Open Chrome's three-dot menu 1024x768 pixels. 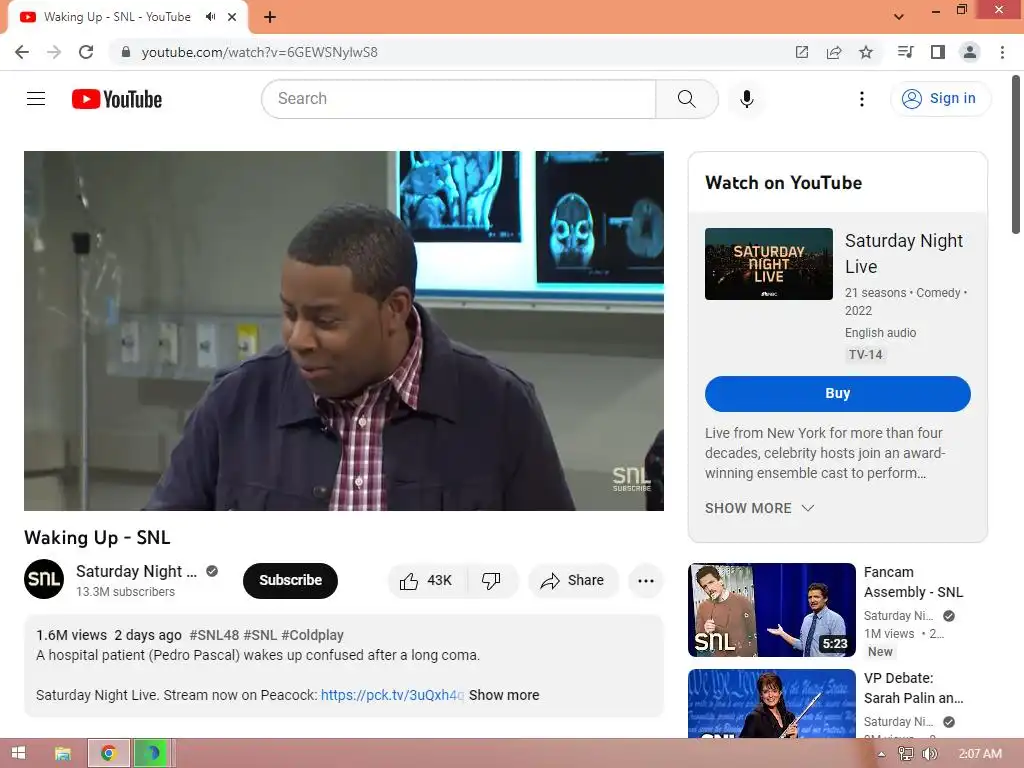pyautogui.click(x=1002, y=52)
